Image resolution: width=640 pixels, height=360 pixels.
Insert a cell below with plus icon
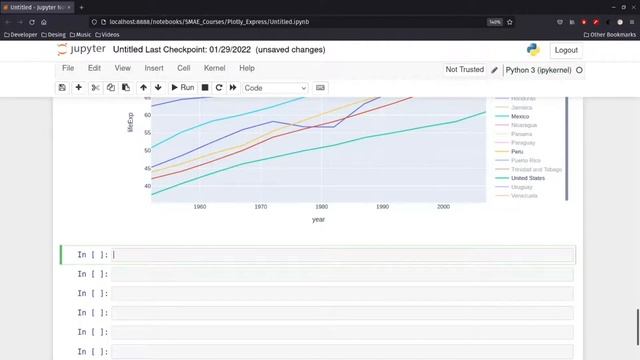tap(78, 88)
